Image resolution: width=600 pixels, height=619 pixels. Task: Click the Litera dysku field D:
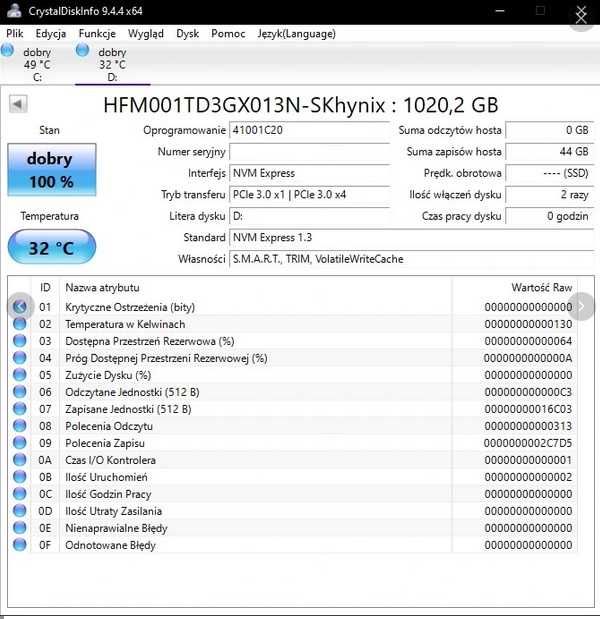point(309,216)
